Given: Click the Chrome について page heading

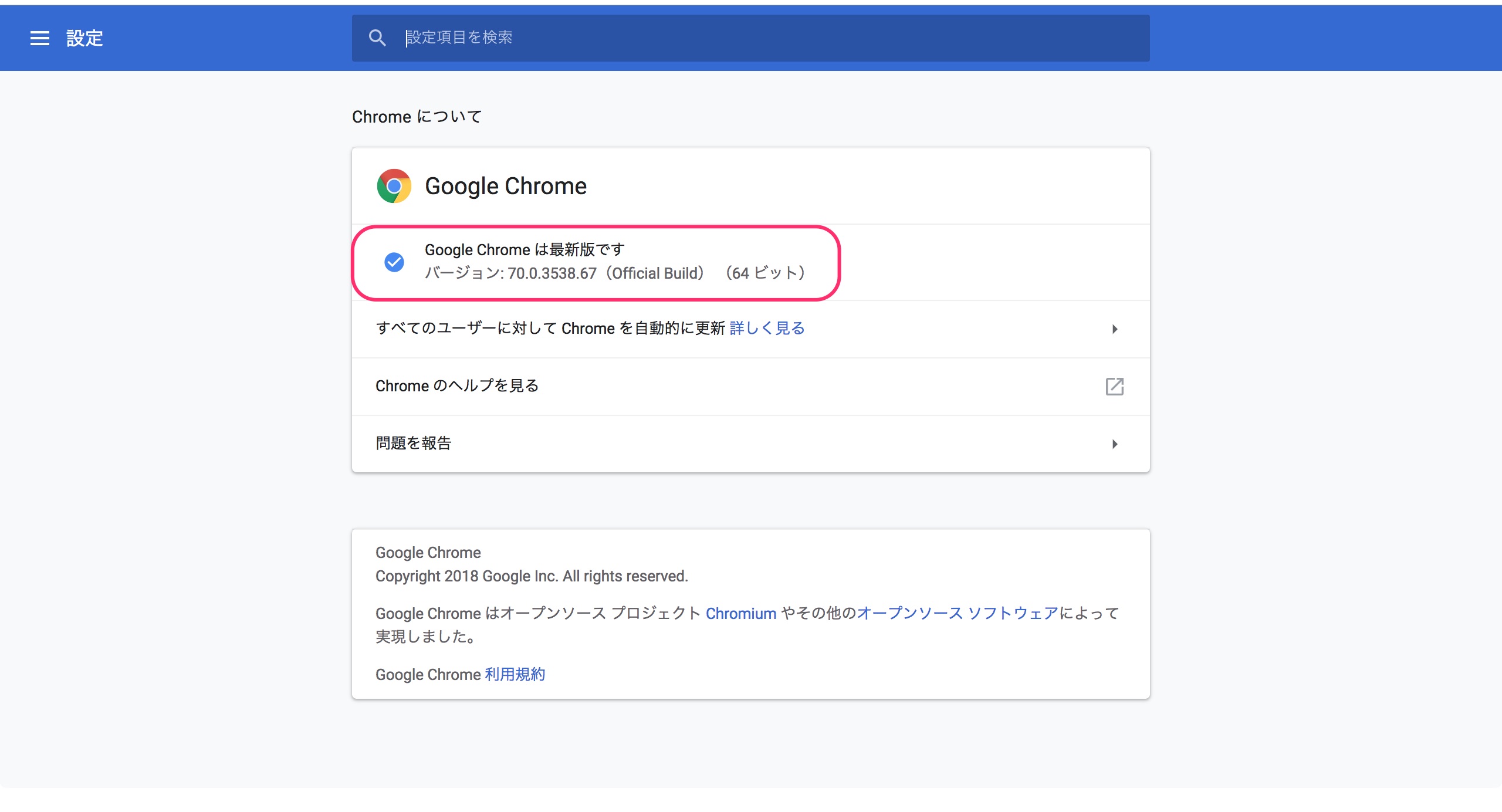Looking at the screenshot, I should [417, 117].
